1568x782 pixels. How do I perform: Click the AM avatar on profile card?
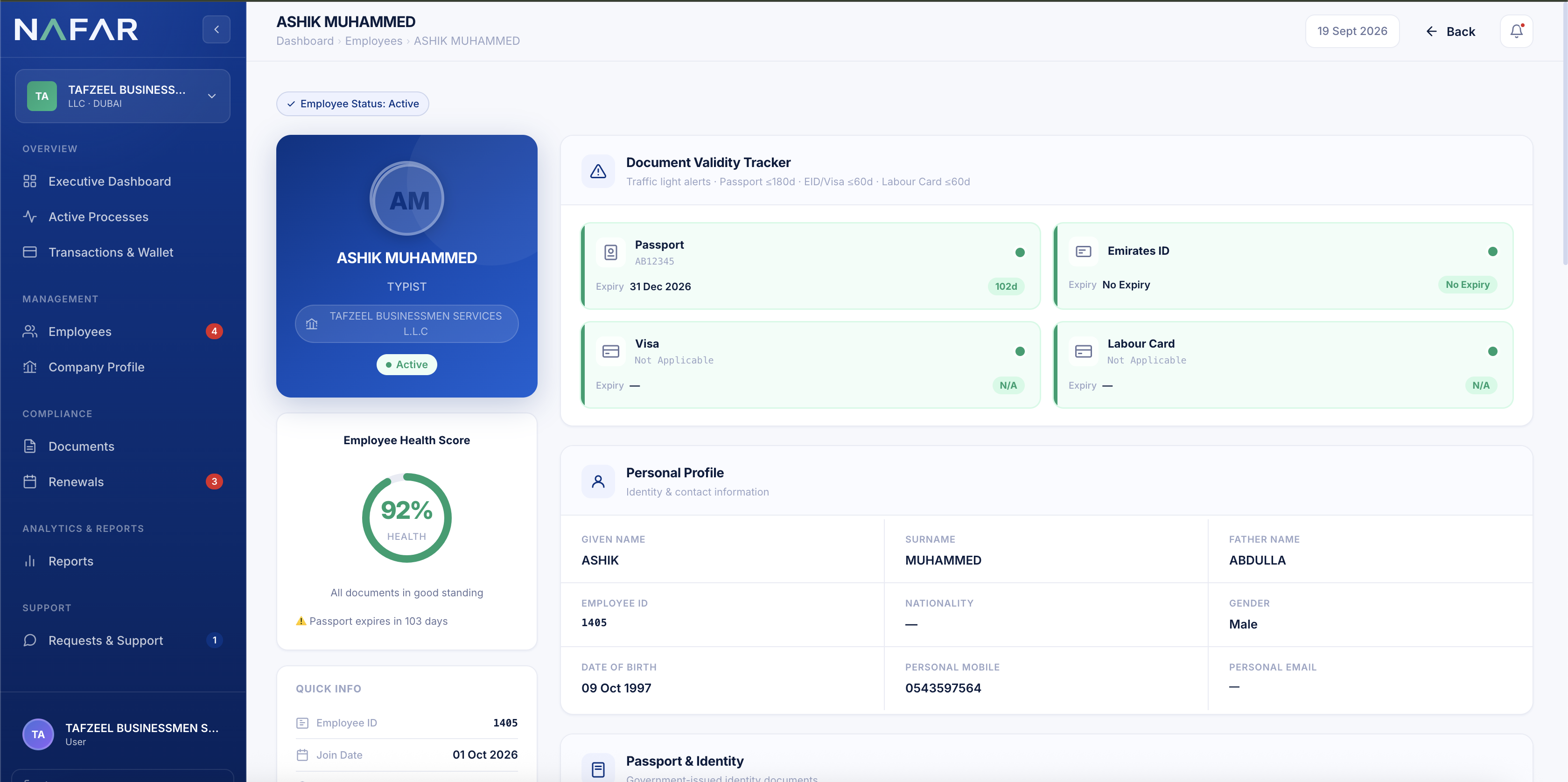(406, 198)
